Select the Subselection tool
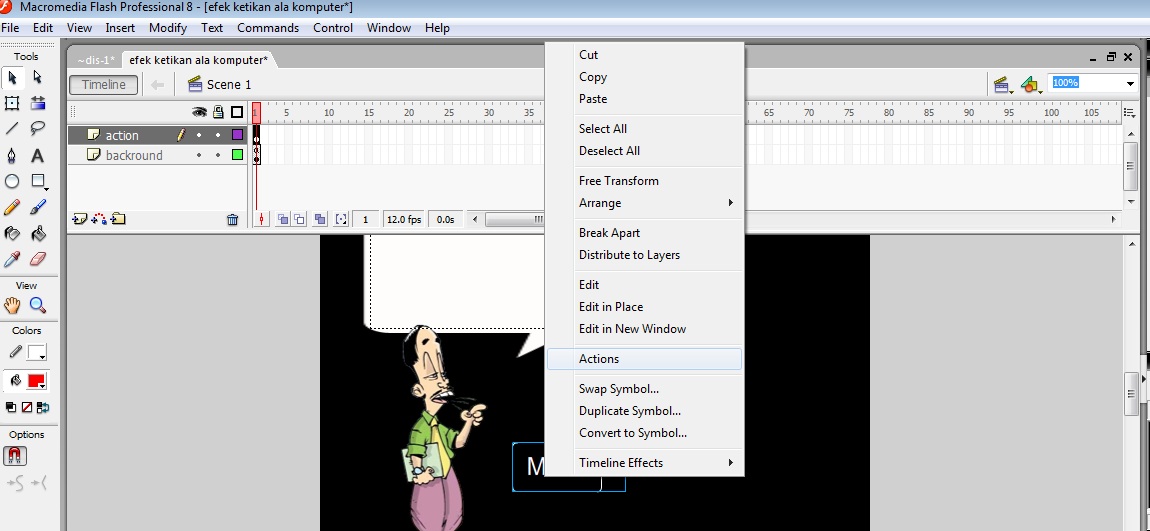 click(x=37, y=77)
